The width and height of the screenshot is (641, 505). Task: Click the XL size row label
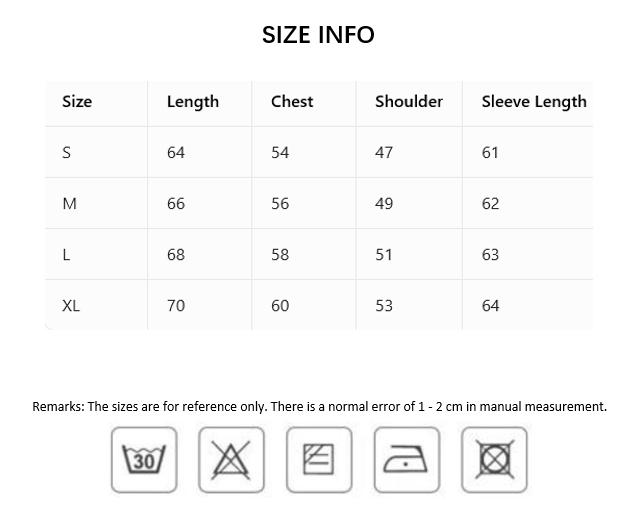click(71, 306)
